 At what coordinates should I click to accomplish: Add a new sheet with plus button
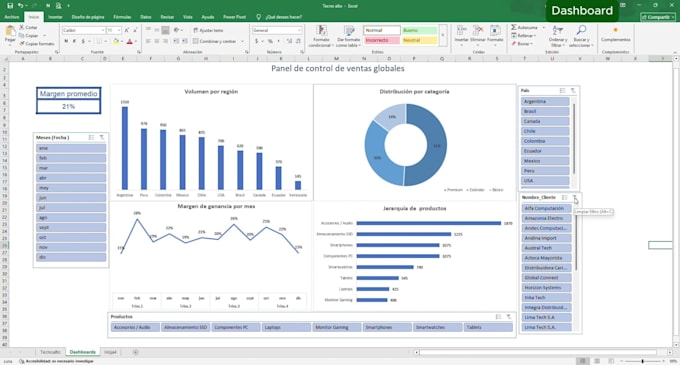(x=135, y=352)
